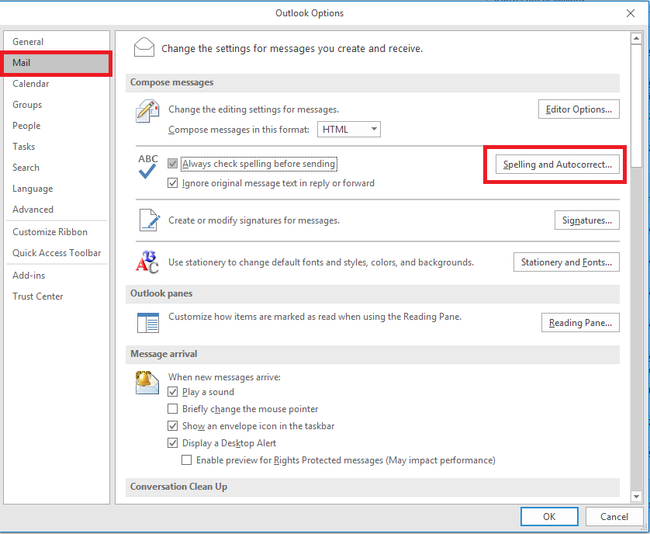This screenshot has height=534, width=650.
Task: Click the vertical scrollbar thumb
Action: pyautogui.click(x=636, y=106)
